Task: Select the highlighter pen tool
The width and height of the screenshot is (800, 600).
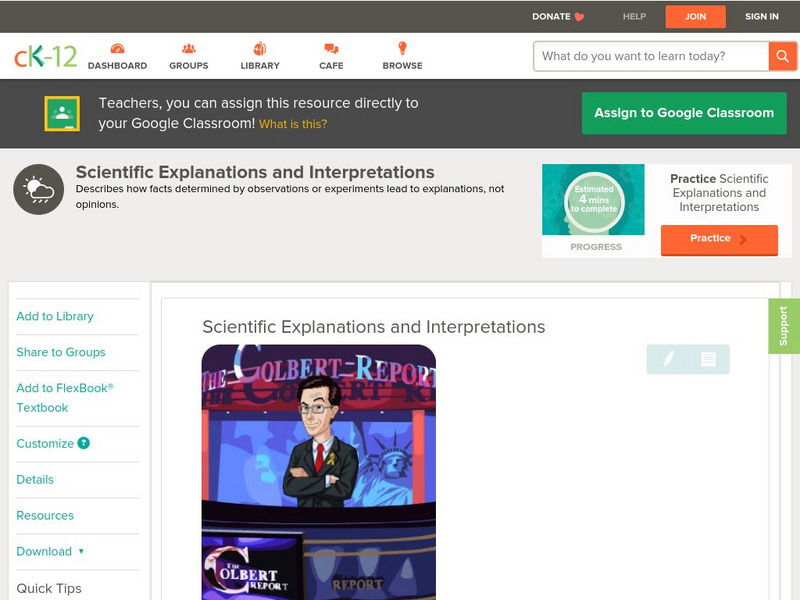Action: tap(668, 359)
